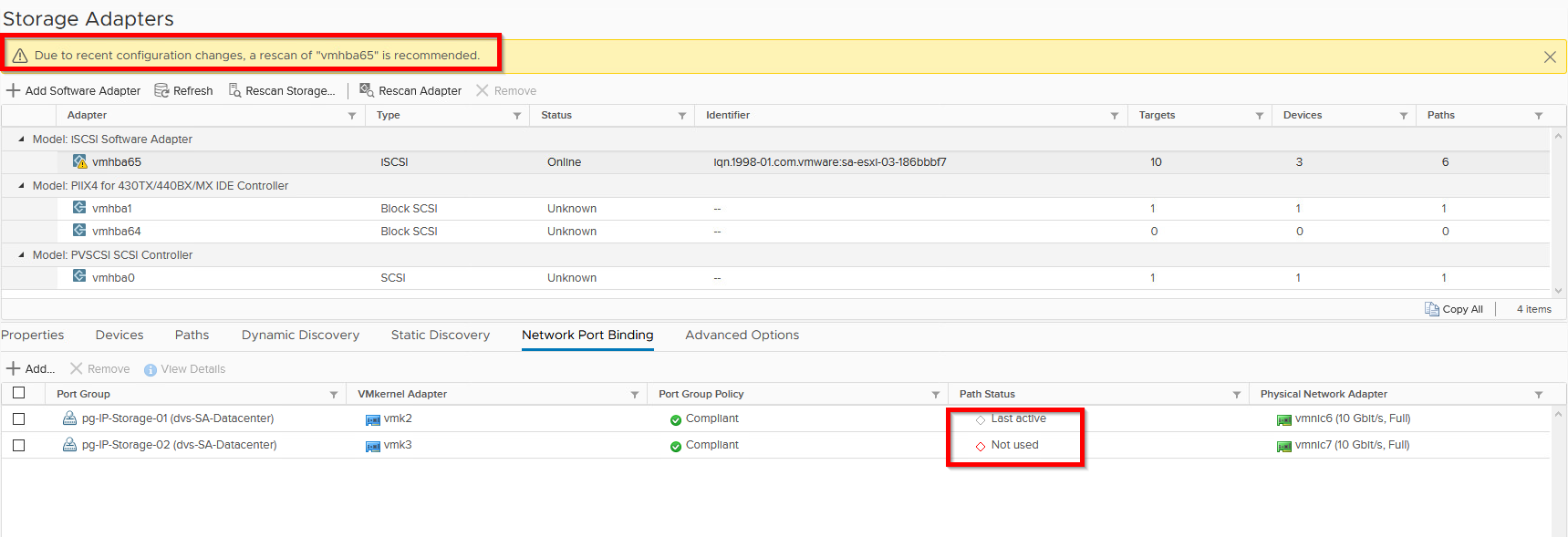Open the Port Group column filter
Screen dimensions: 1568x537
[x=334, y=395]
